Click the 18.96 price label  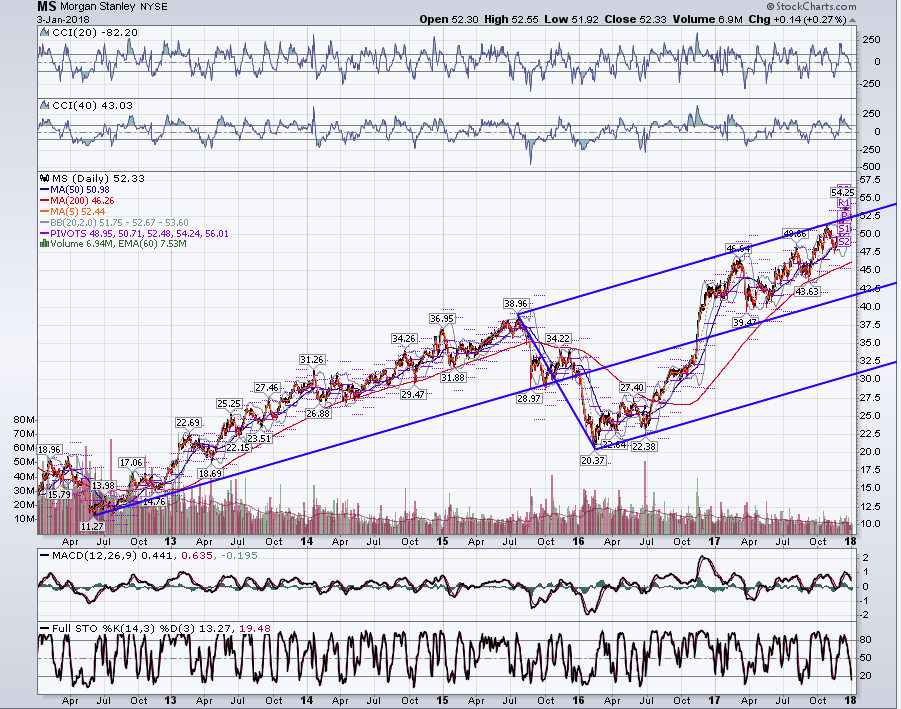[49, 449]
